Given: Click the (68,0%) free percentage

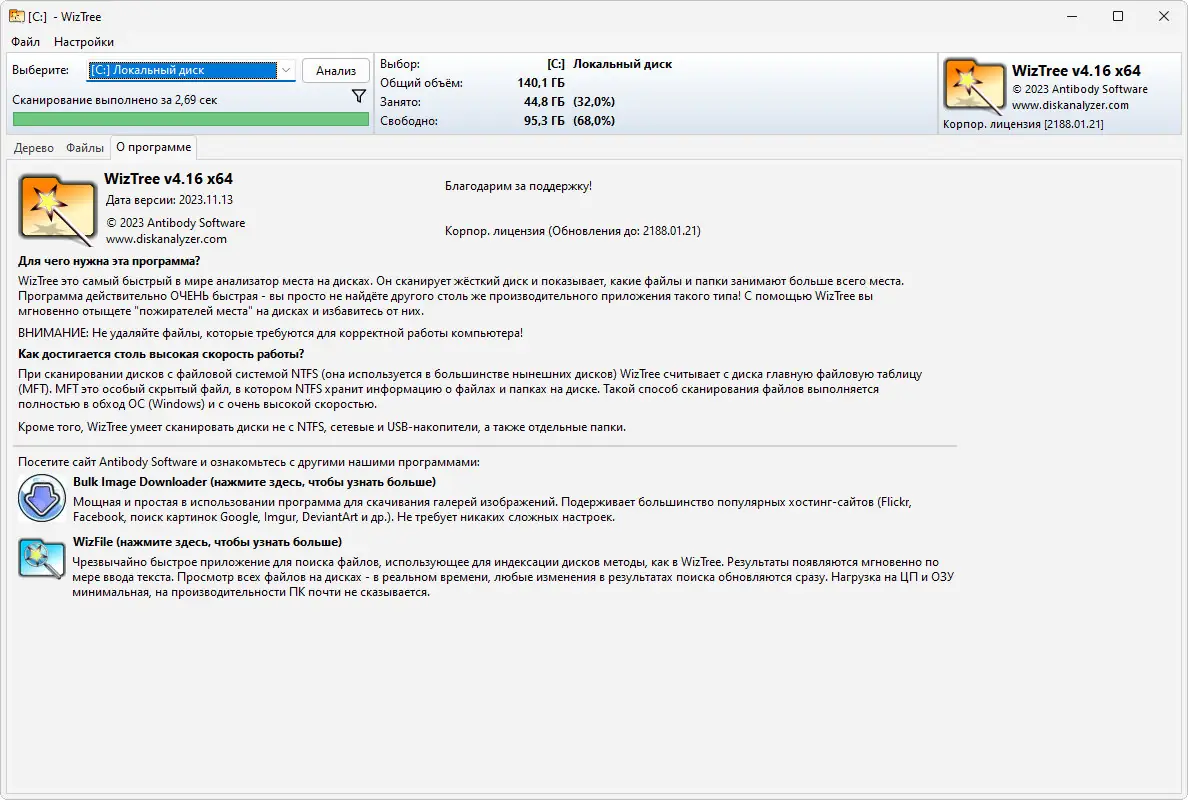Looking at the screenshot, I should 594,120.
